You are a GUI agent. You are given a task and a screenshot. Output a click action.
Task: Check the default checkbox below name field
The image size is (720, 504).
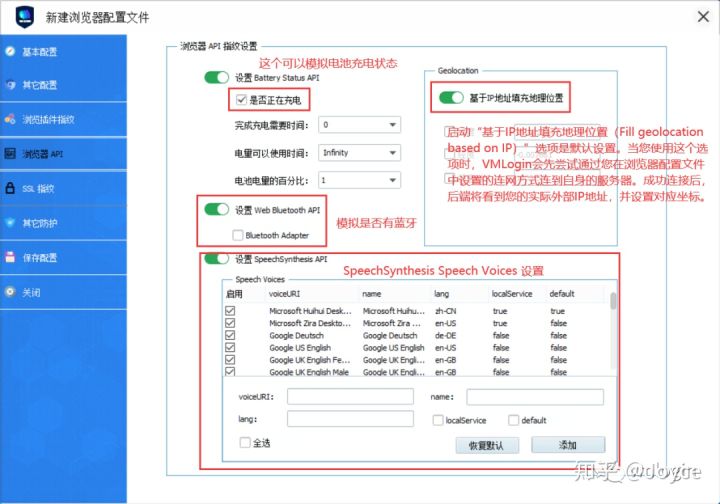coord(513,420)
